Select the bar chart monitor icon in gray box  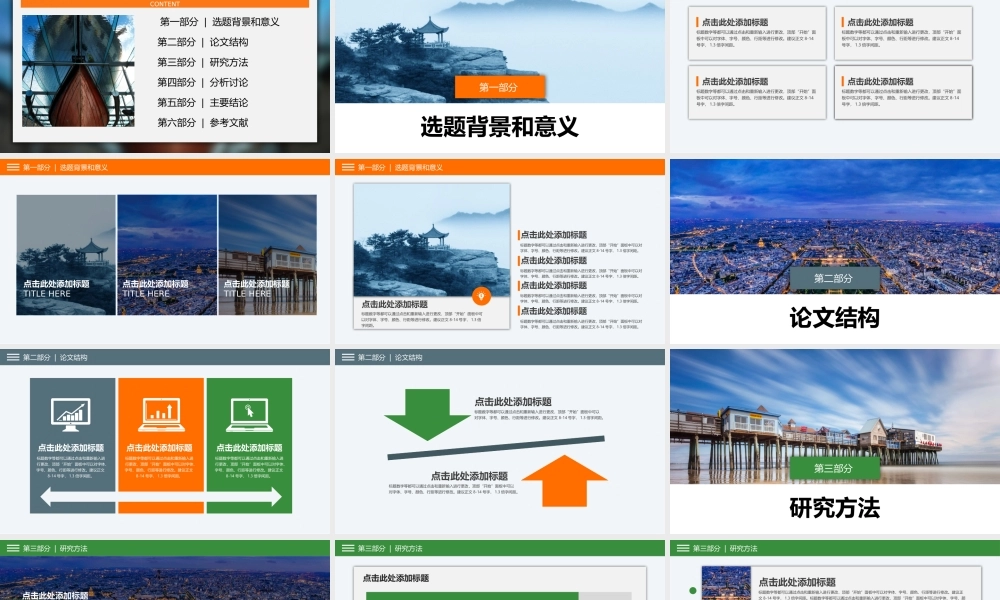click(x=70, y=412)
